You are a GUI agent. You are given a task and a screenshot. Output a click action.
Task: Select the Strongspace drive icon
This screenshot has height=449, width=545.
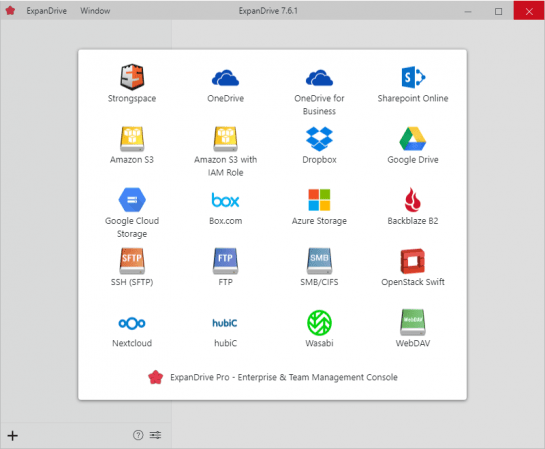click(x=132, y=77)
